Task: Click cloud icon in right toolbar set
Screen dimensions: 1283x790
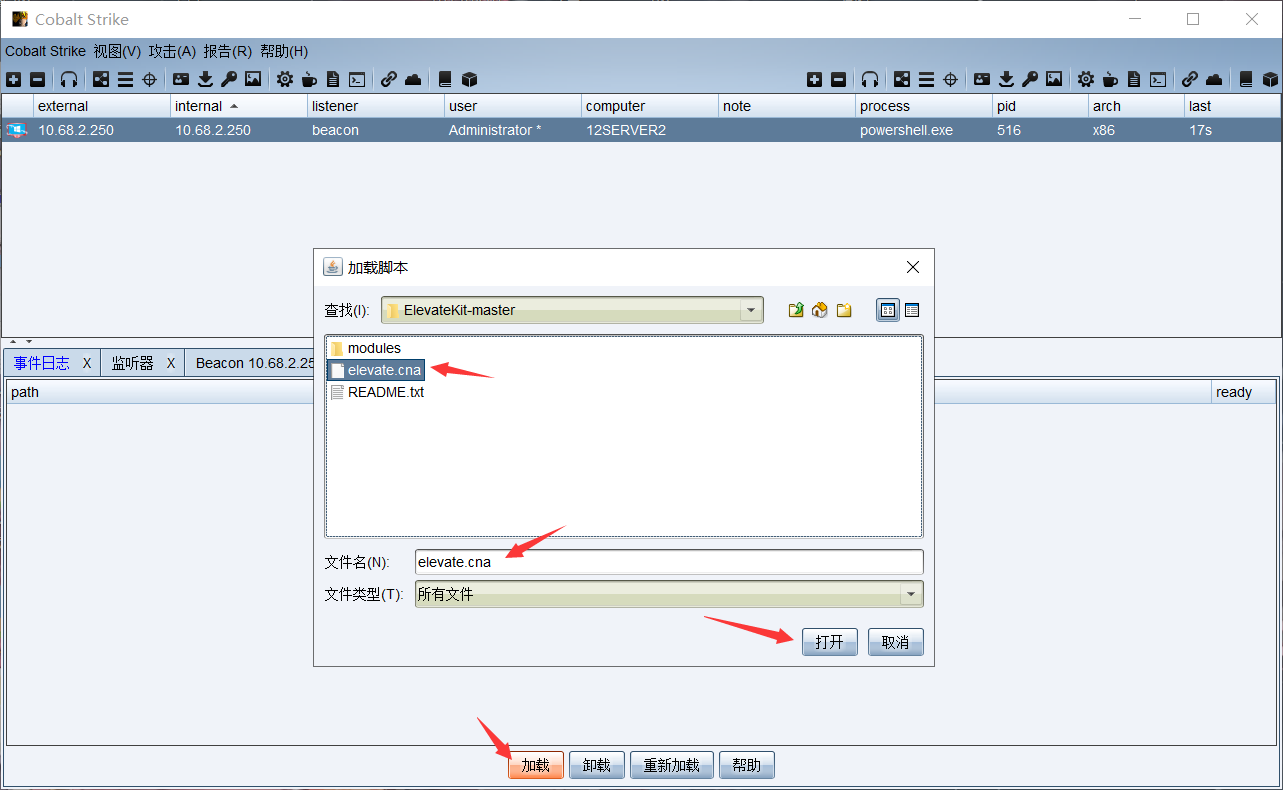Action: click(1214, 79)
